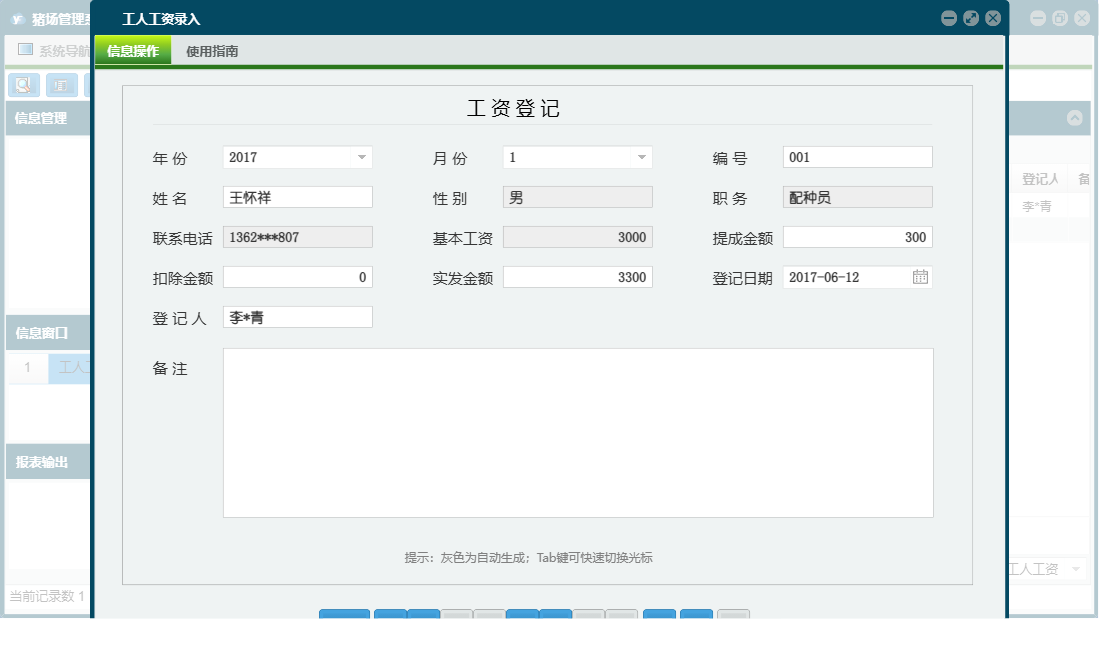Click into the 备注 text area
This screenshot has height=655, width=1099.
pyautogui.click(x=577, y=430)
